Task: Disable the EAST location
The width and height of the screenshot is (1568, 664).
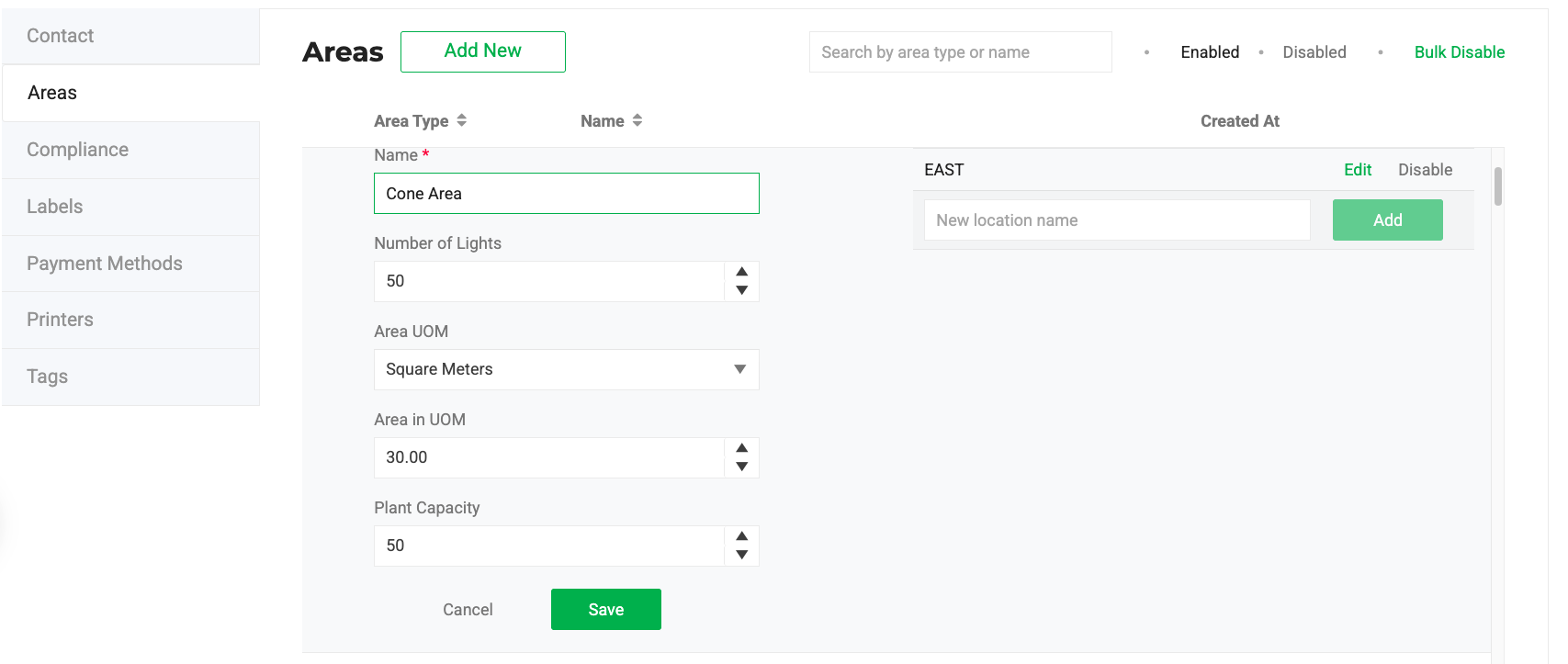Action: pyautogui.click(x=1425, y=170)
